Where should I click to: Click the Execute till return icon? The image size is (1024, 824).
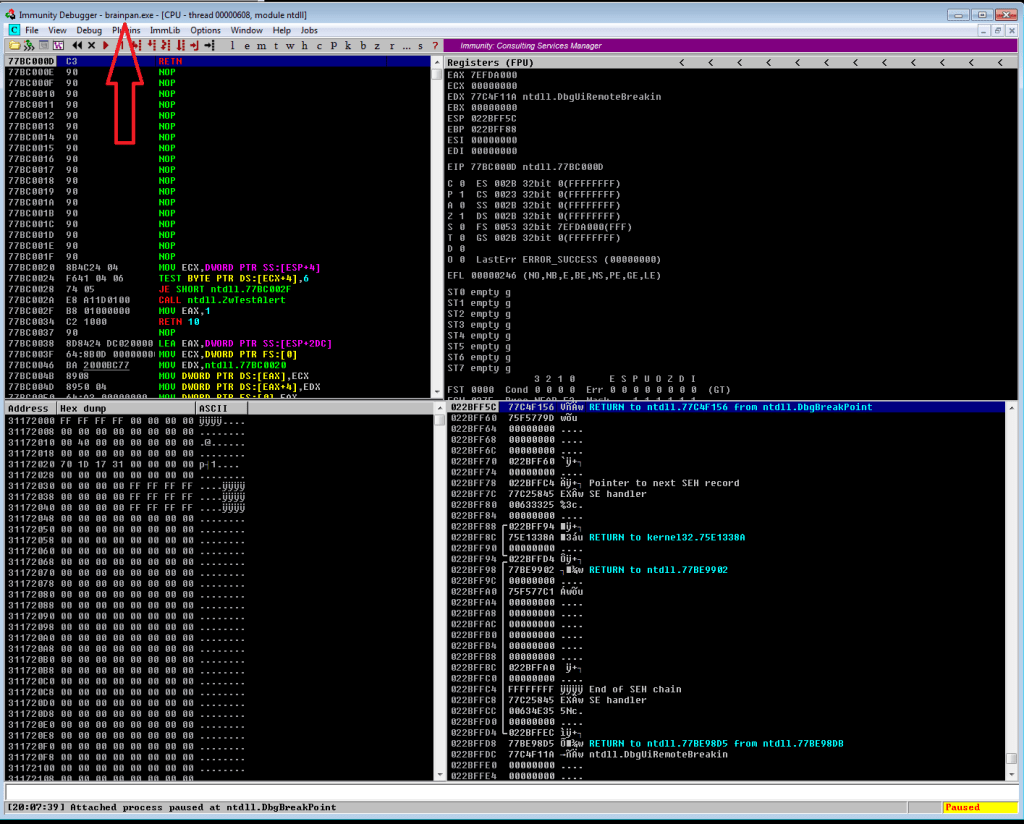[196, 45]
